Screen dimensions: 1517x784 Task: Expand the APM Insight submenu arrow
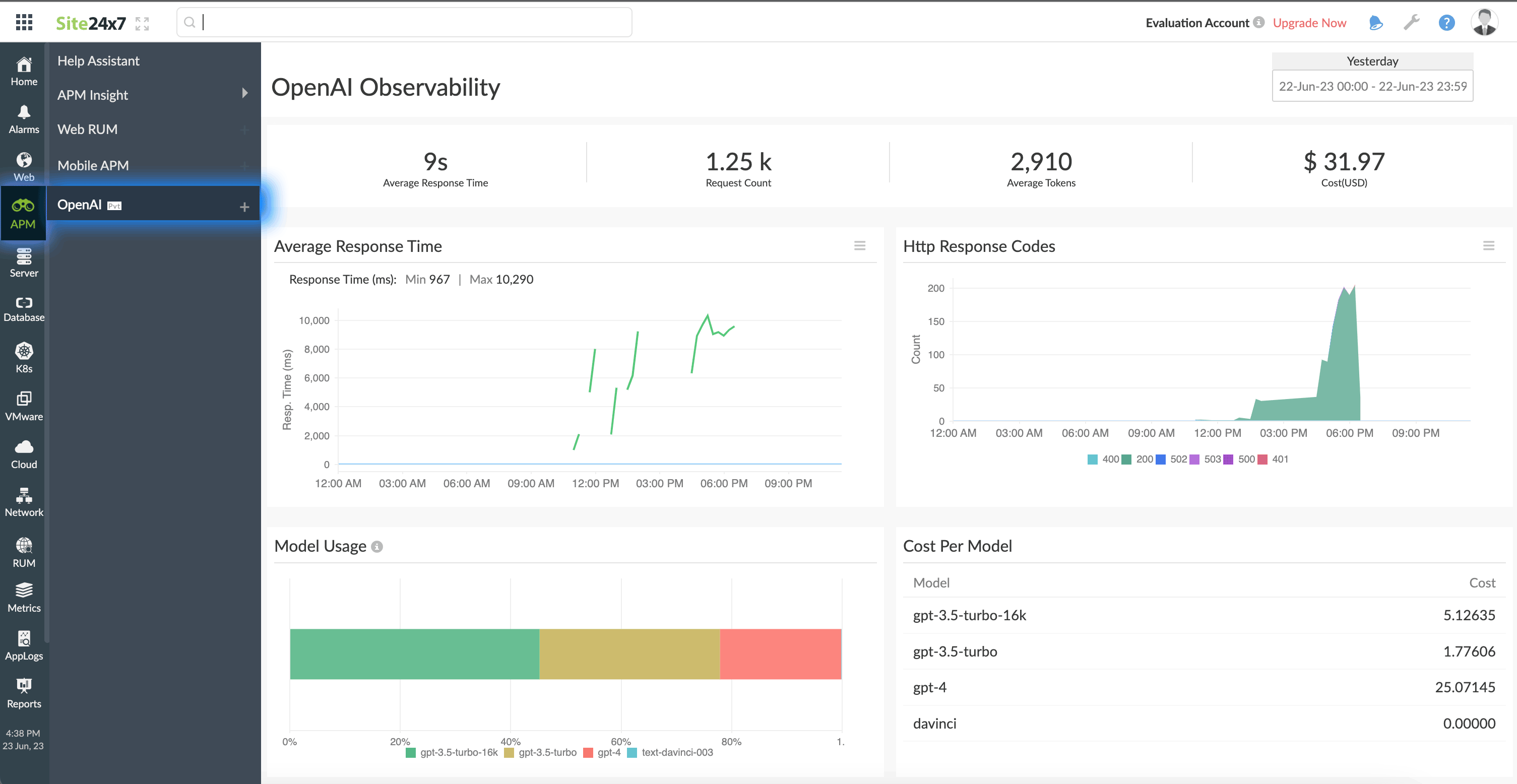click(245, 94)
